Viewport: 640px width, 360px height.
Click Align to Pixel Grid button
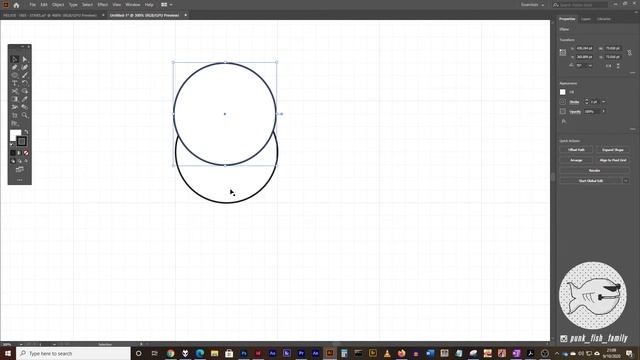(613, 160)
